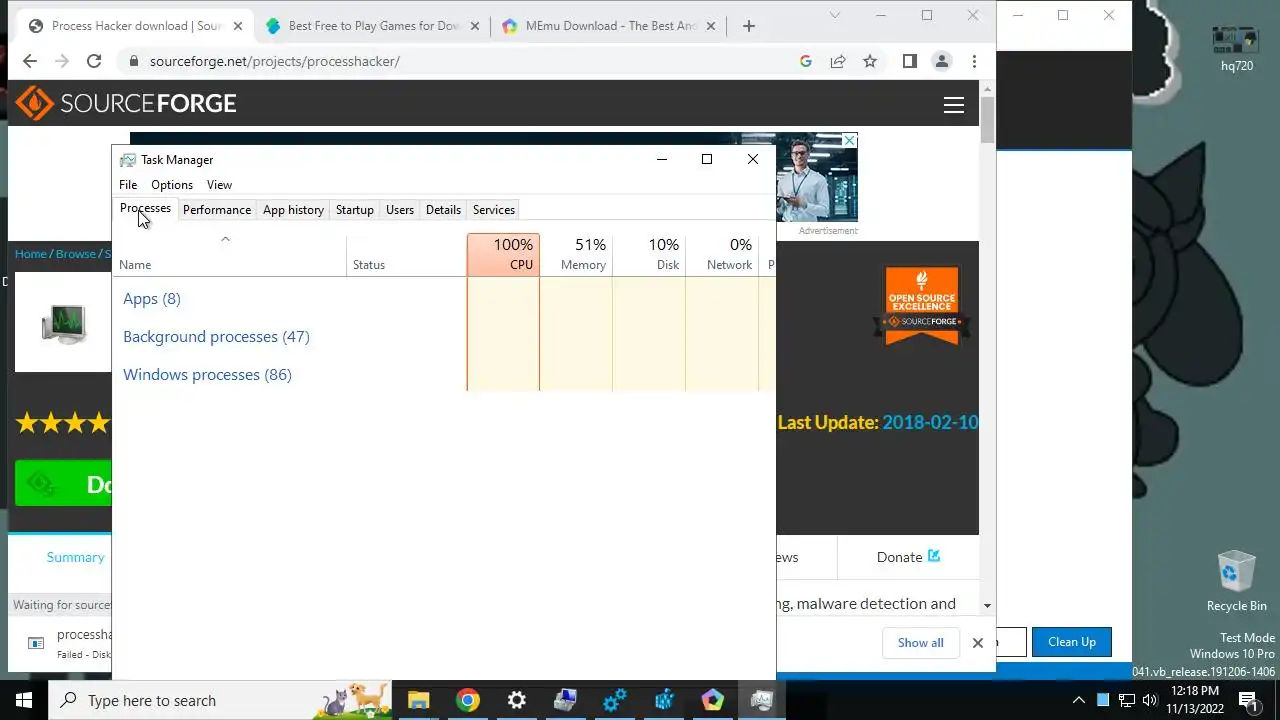1280x720 pixels.
Task: Open Task Manager File menu
Action: point(128,185)
